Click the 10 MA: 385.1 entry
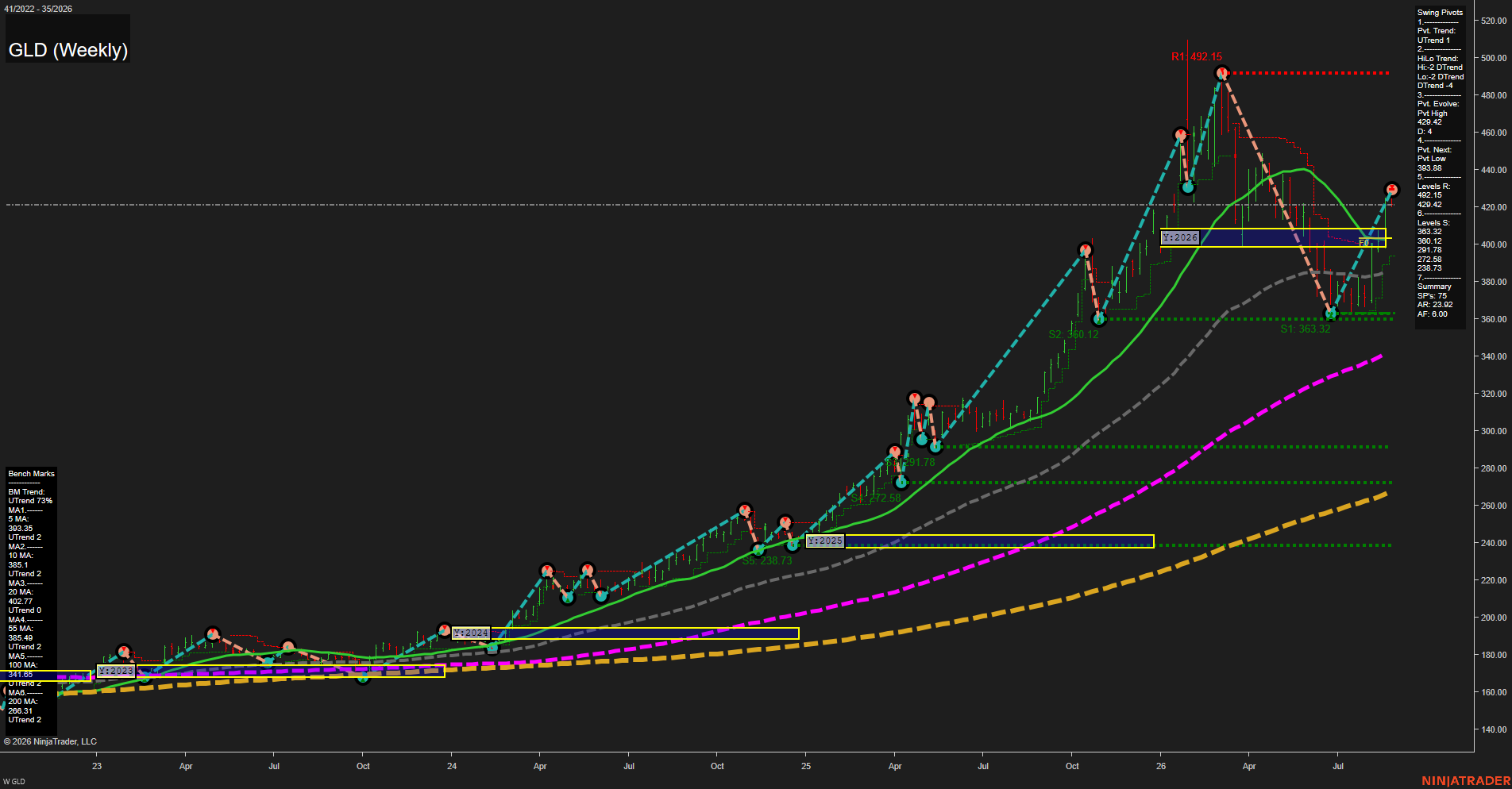The width and height of the screenshot is (1512, 789). [x=21, y=560]
